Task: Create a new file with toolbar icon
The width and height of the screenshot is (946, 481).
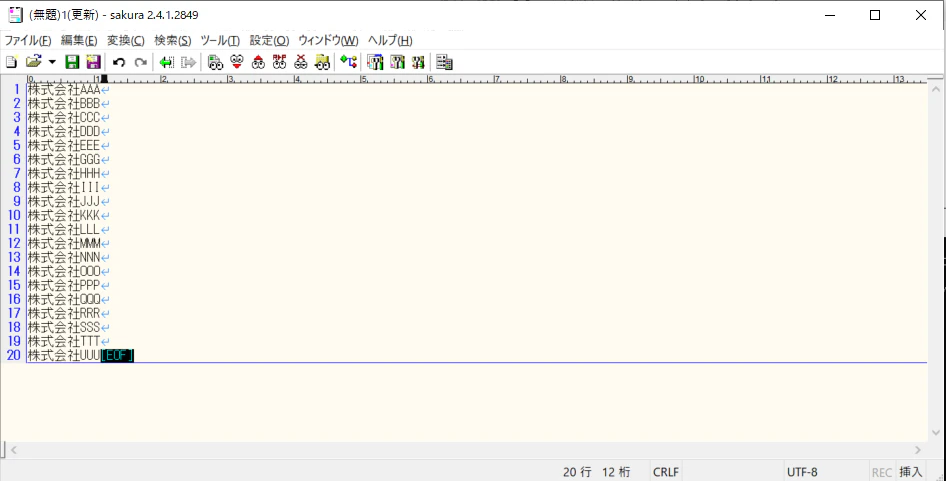Action: pyautogui.click(x=11, y=62)
